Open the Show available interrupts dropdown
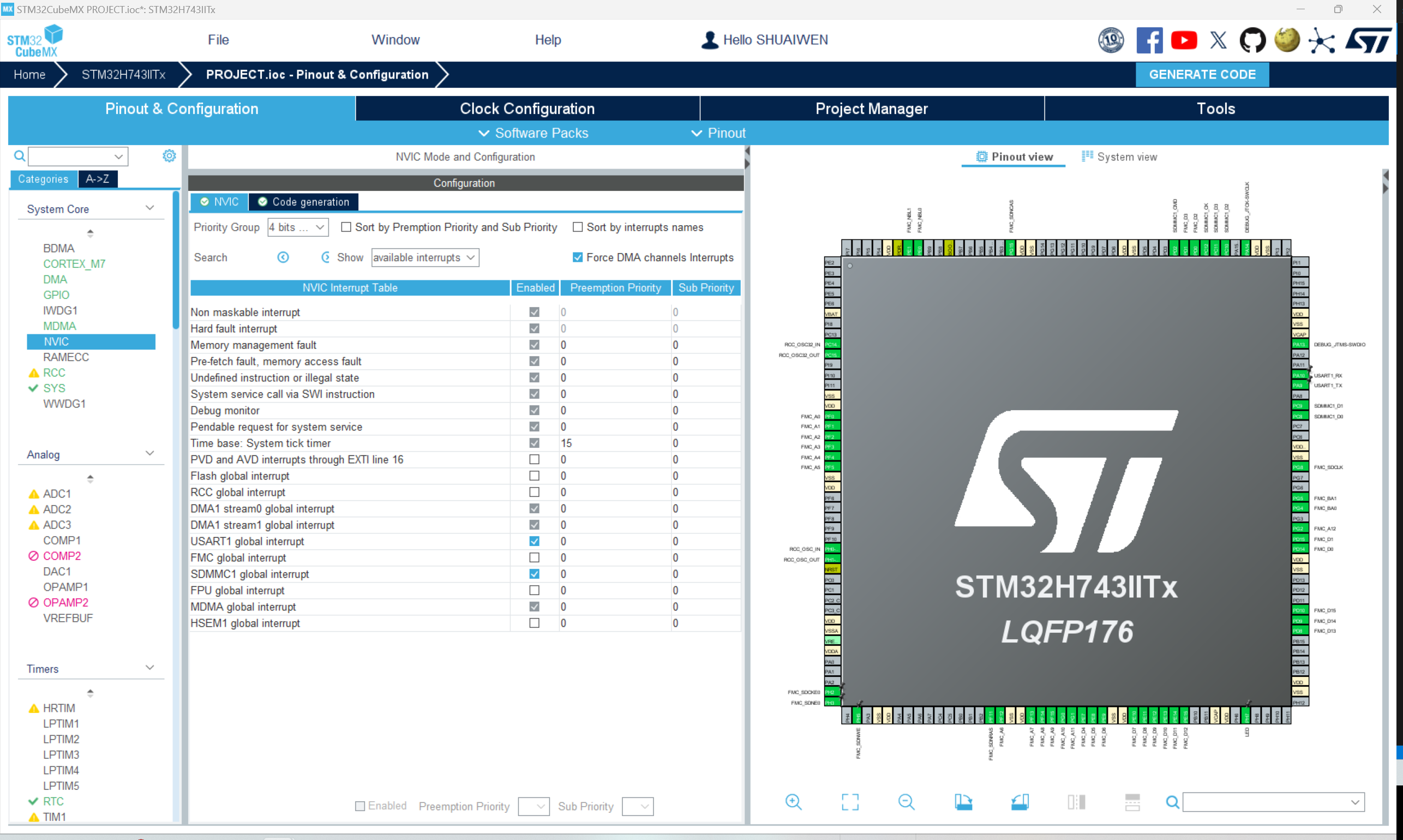 click(425, 257)
